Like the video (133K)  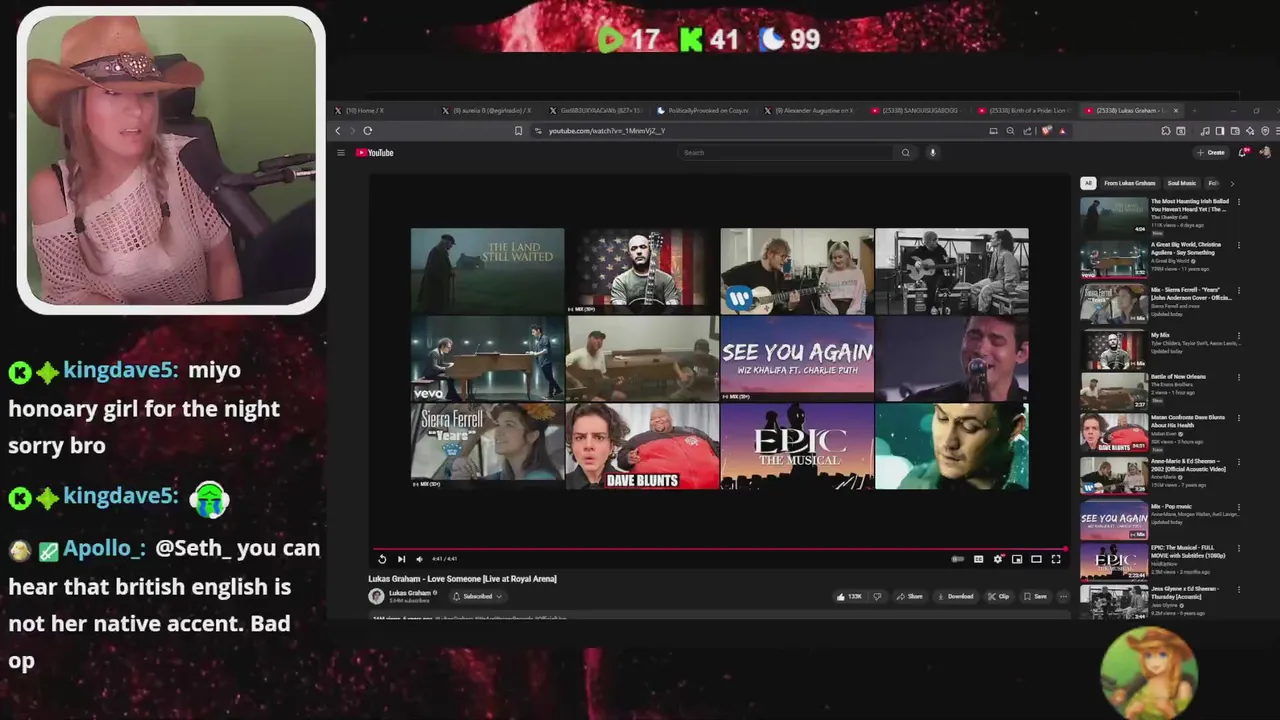click(x=849, y=596)
